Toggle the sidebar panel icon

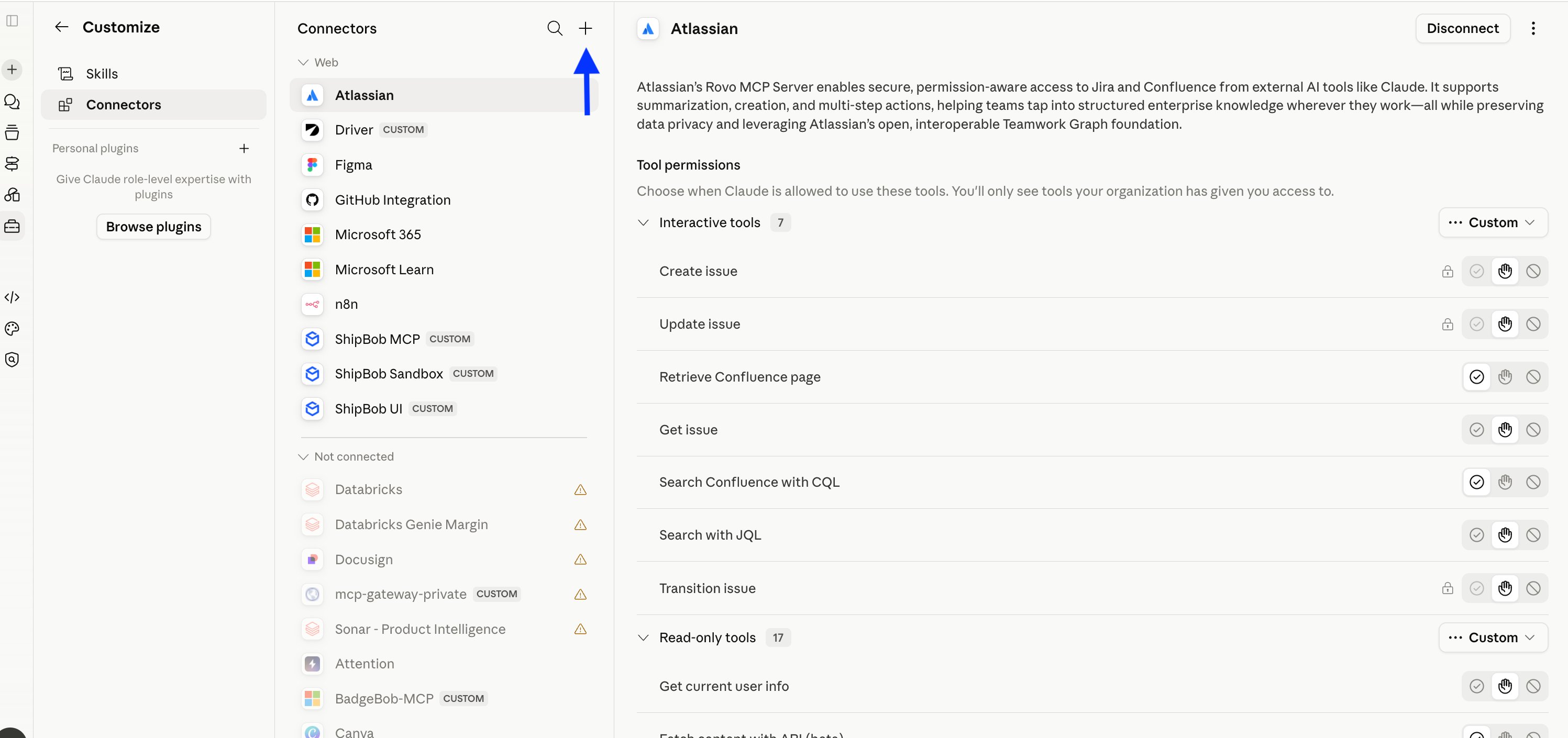[12, 21]
